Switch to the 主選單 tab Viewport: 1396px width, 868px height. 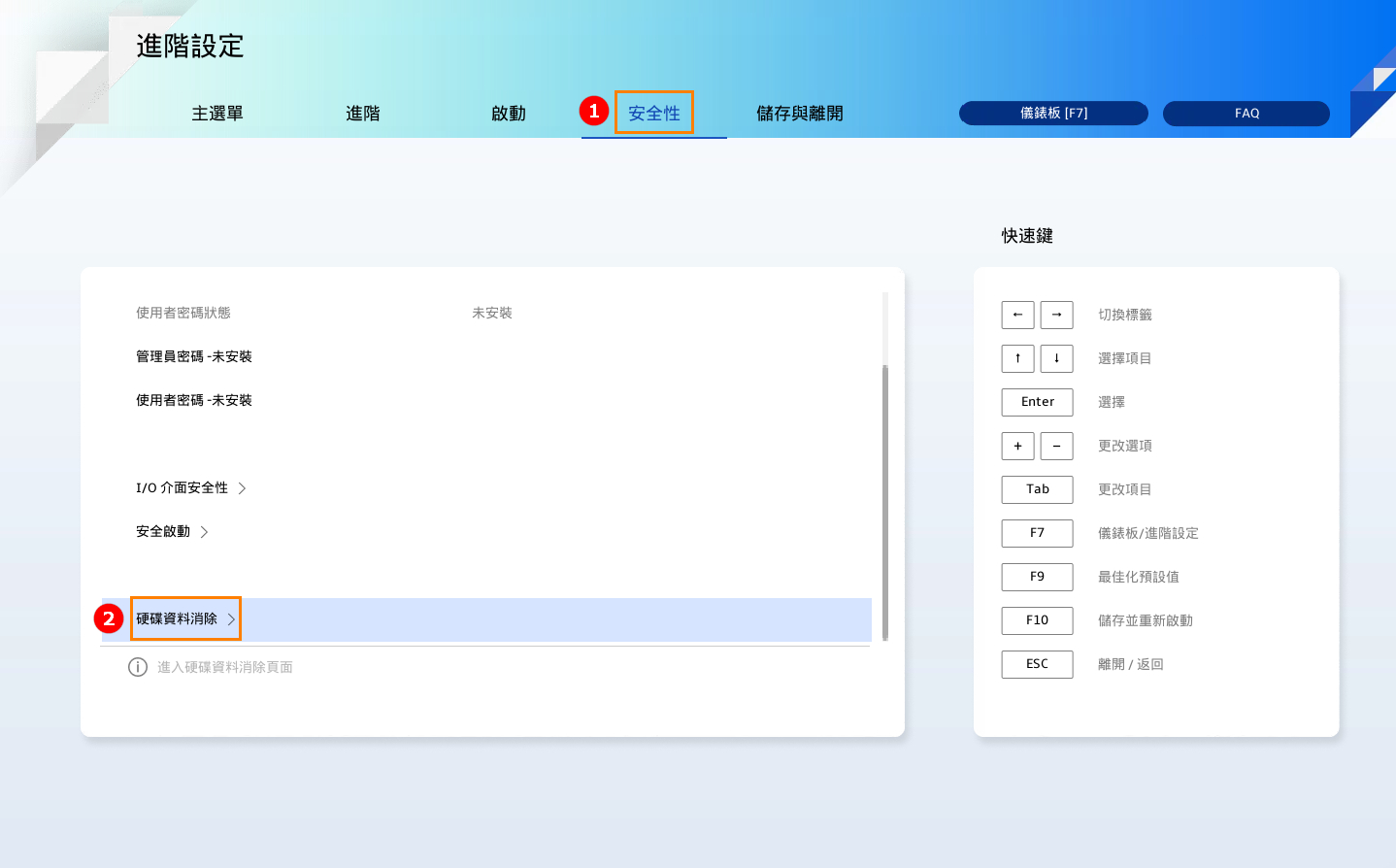[217, 114]
